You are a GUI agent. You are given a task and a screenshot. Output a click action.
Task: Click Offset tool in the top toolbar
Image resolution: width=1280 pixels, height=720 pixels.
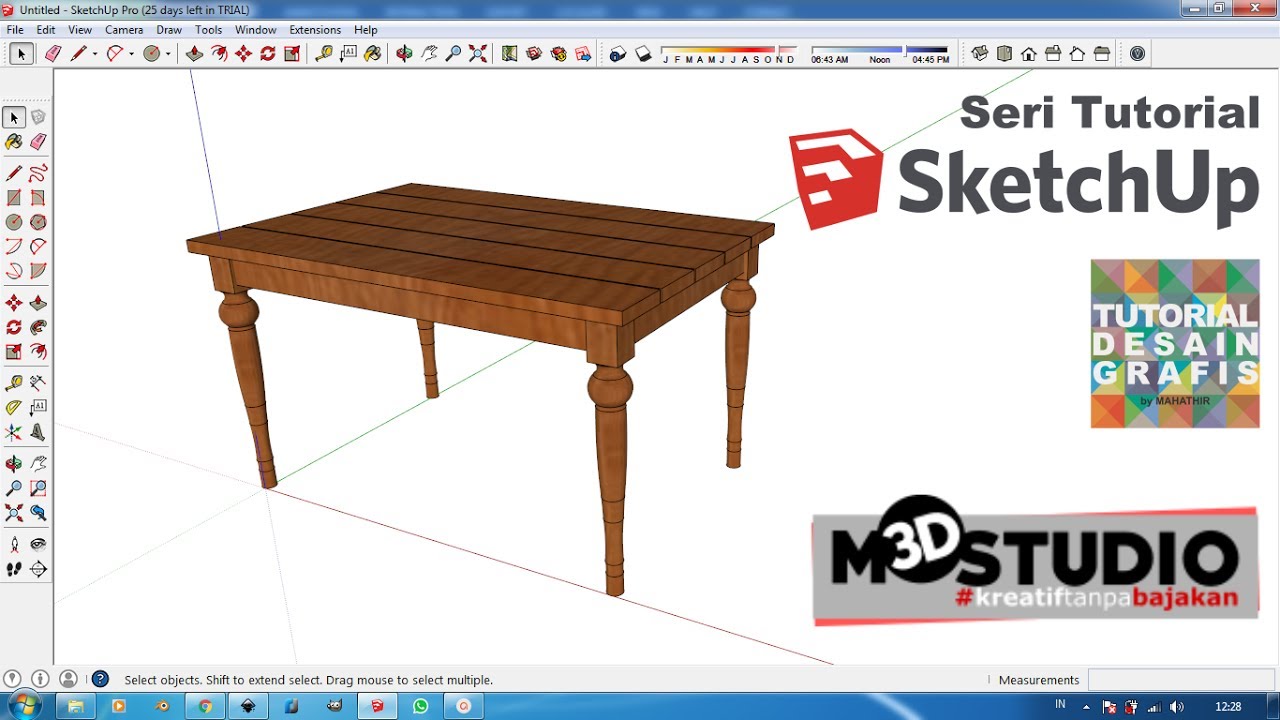[x=219, y=54]
